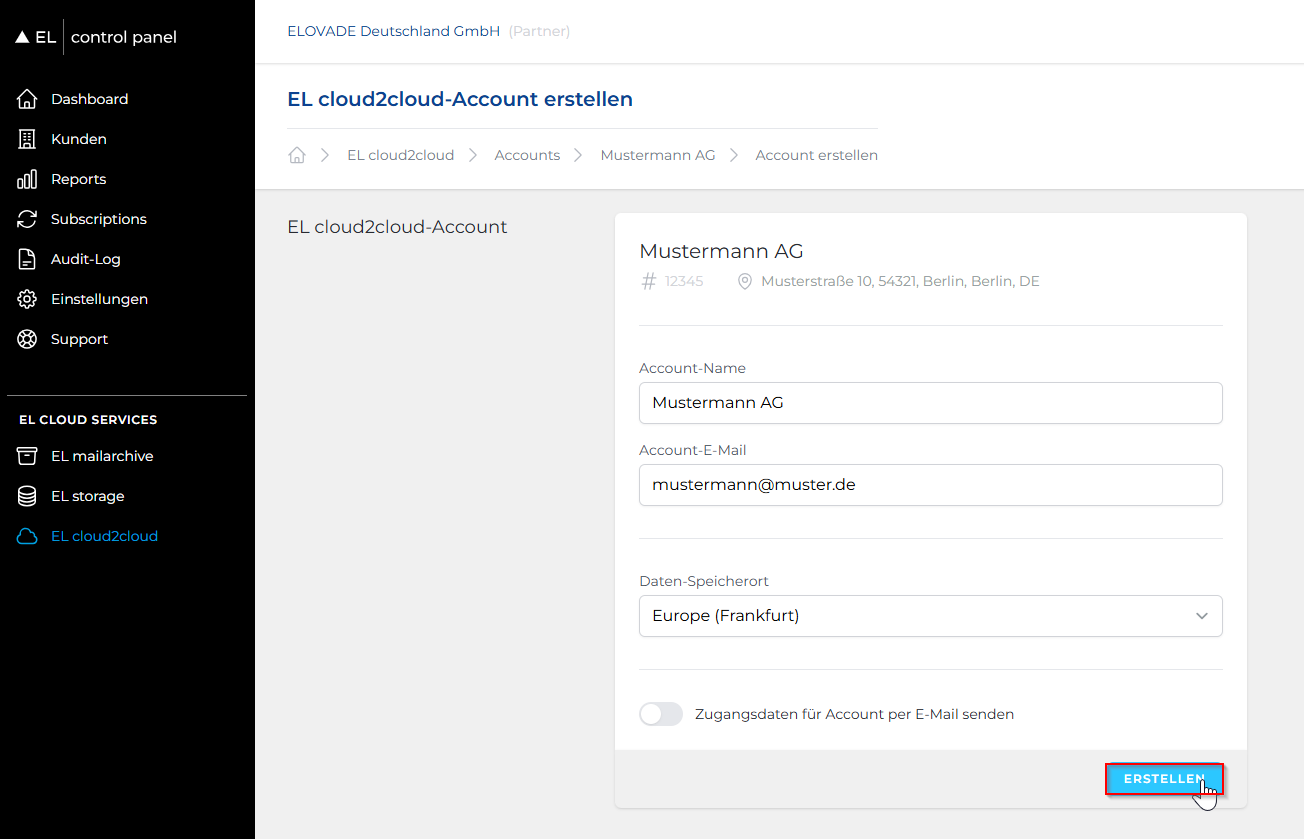Click the Dashboard house icon in sidebar
1304x839 pixels.
pos(27,99)
